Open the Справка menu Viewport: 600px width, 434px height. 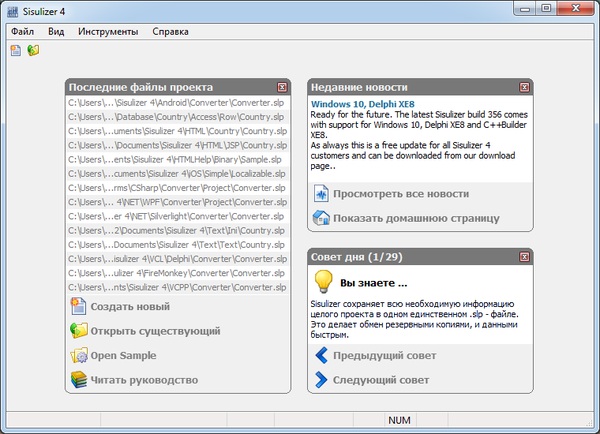pyautogui.click(x=170, y=32)
